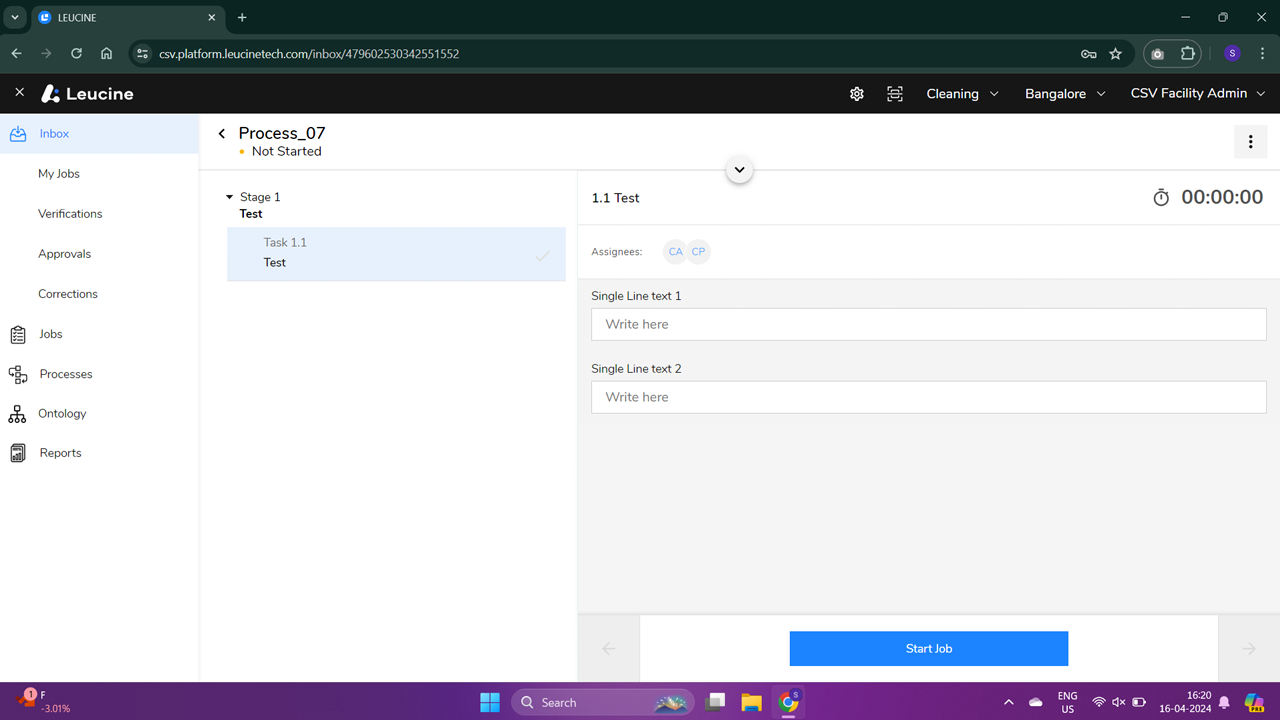The height and width of the screenshot is (720, 1280).
Task: Expand job details with chevron-down button
Action: click(x=739, y=170)
